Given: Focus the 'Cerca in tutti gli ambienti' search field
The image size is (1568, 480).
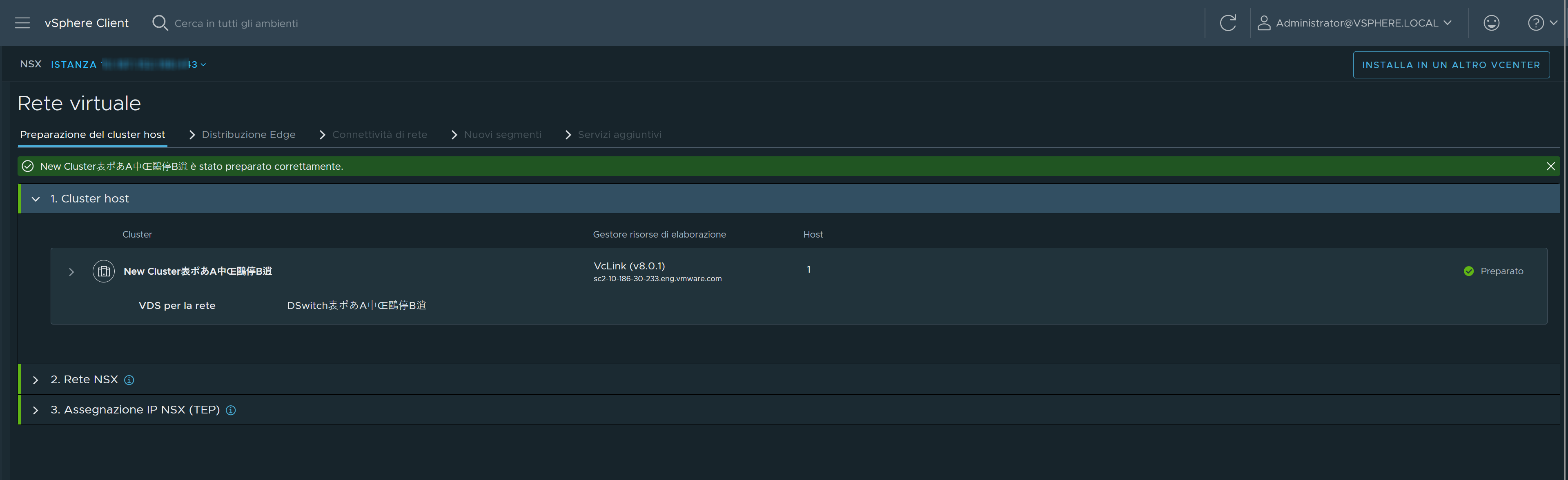Looking at the screenshot, I should (236, 23).
